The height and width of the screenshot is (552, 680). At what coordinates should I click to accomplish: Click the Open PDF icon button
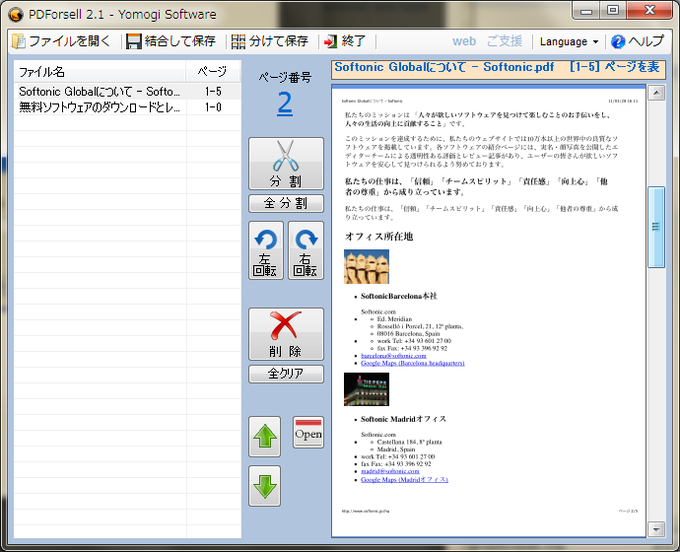point(308,432)
